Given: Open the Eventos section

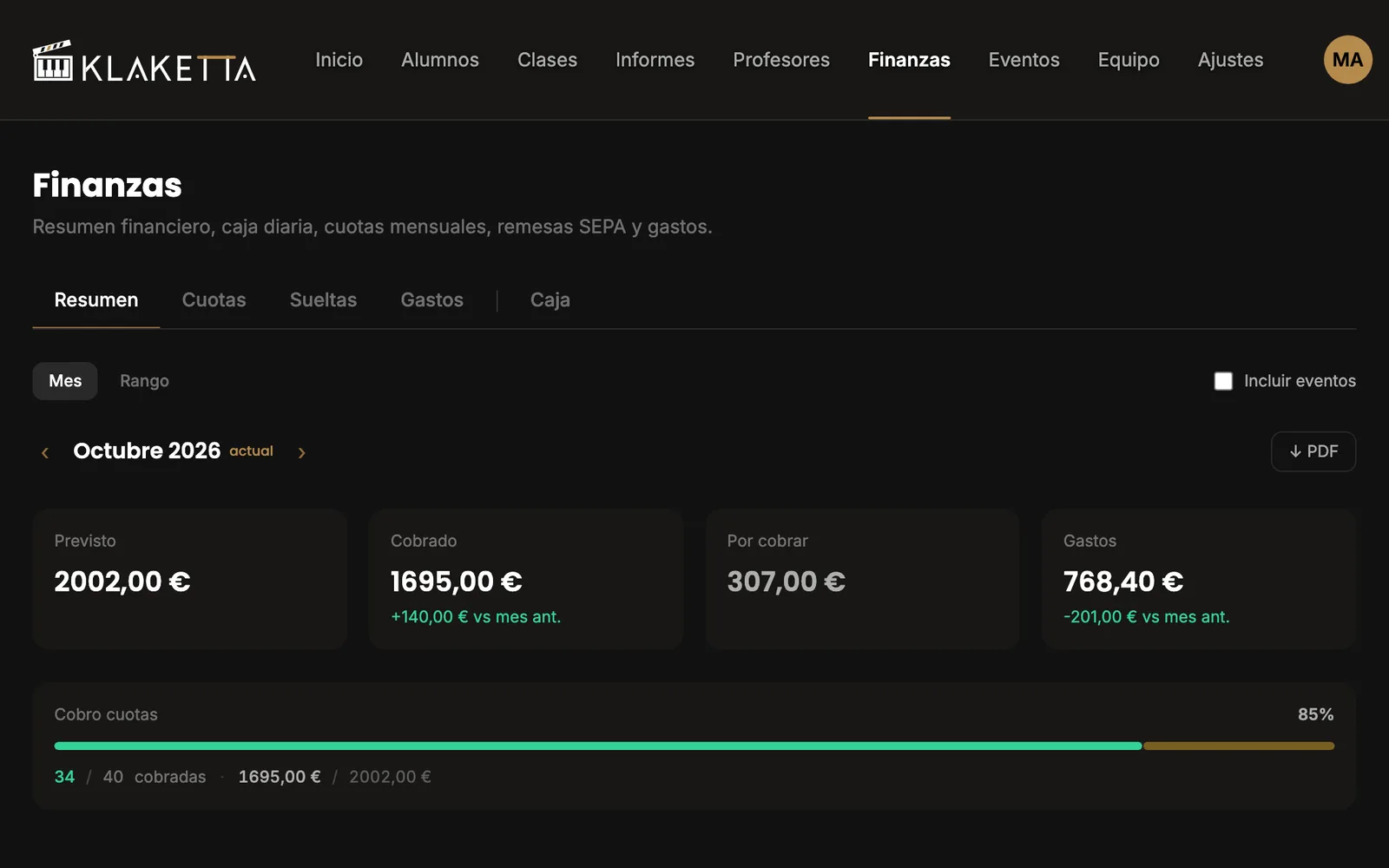Looking at the screenshot, I should coord(1024,60).
